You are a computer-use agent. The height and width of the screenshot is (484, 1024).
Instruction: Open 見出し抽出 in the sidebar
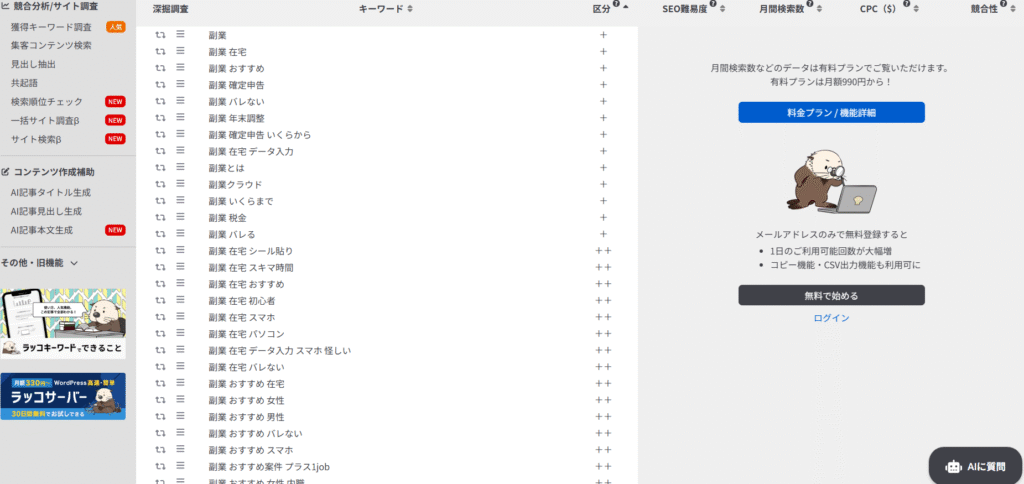(33, 65)
